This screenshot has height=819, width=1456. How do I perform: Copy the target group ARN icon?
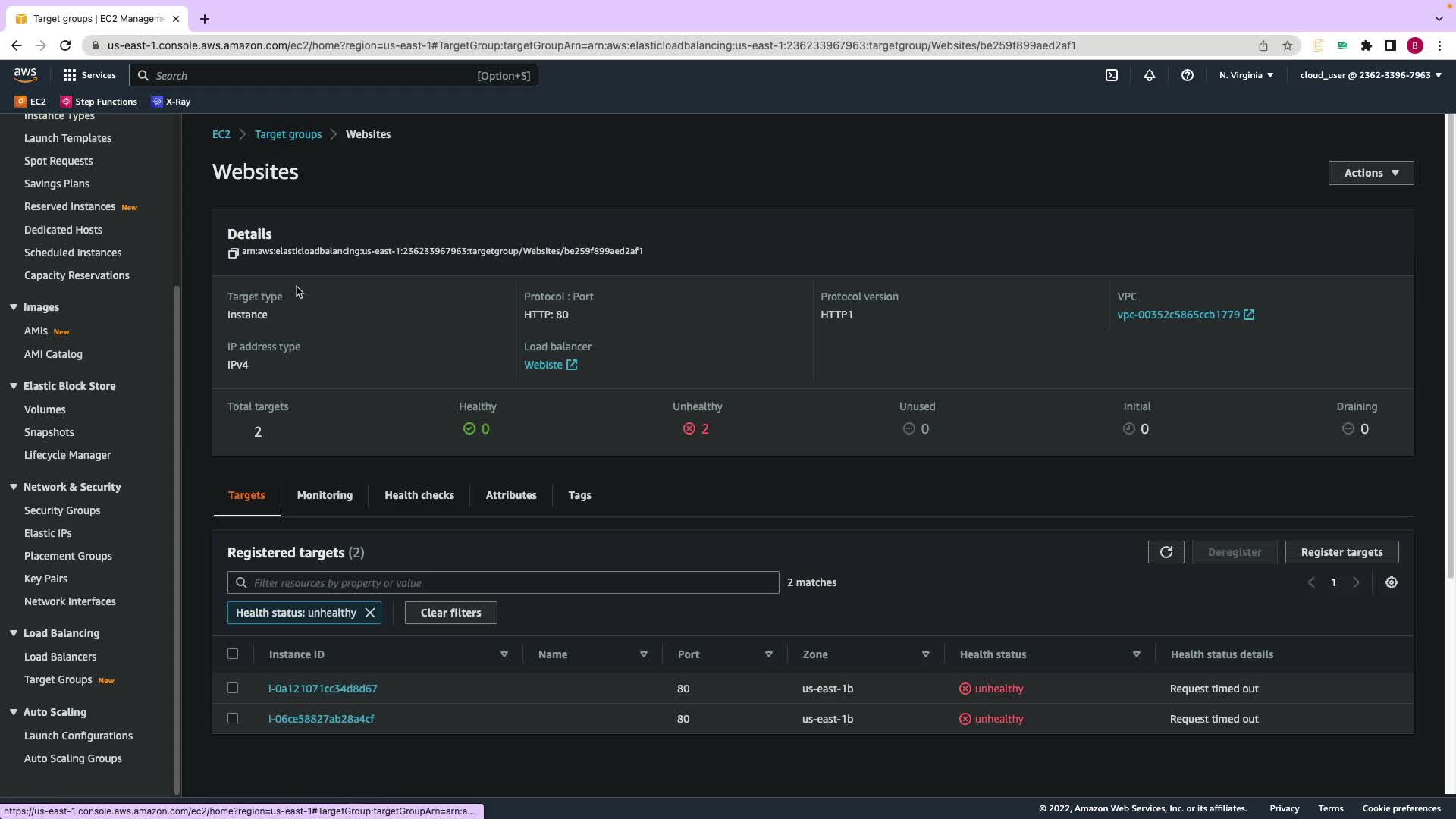pos(233,253)
